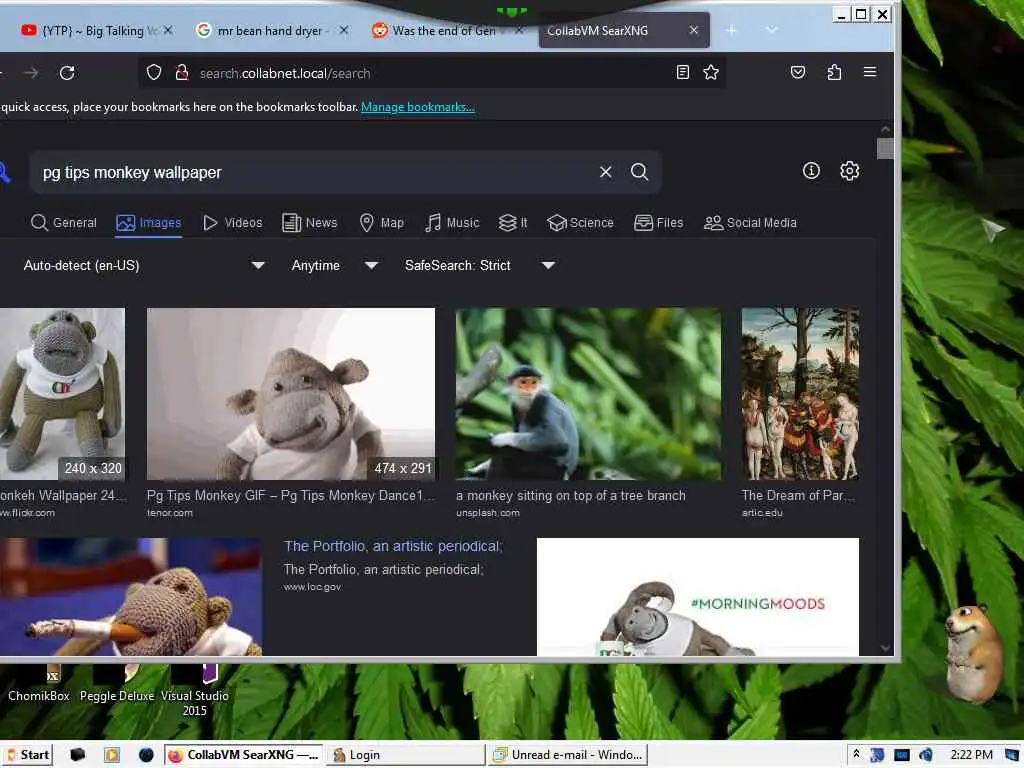The image size is (1024, 768).
Task: Expand the SafeSearch: Strict dropdown
Action: coord(479,265)
